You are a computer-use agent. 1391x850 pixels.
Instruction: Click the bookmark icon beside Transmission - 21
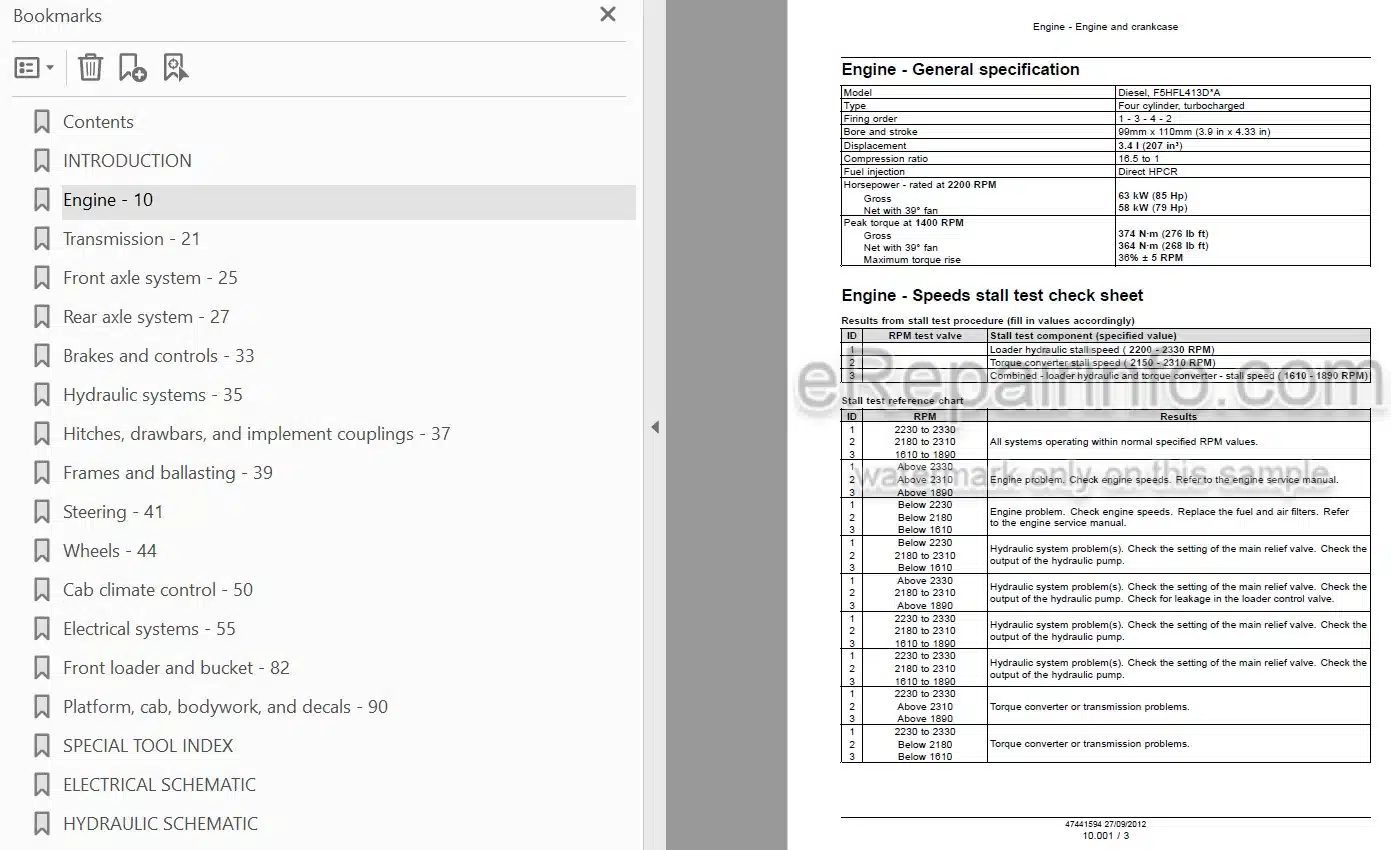click(41, 239)
